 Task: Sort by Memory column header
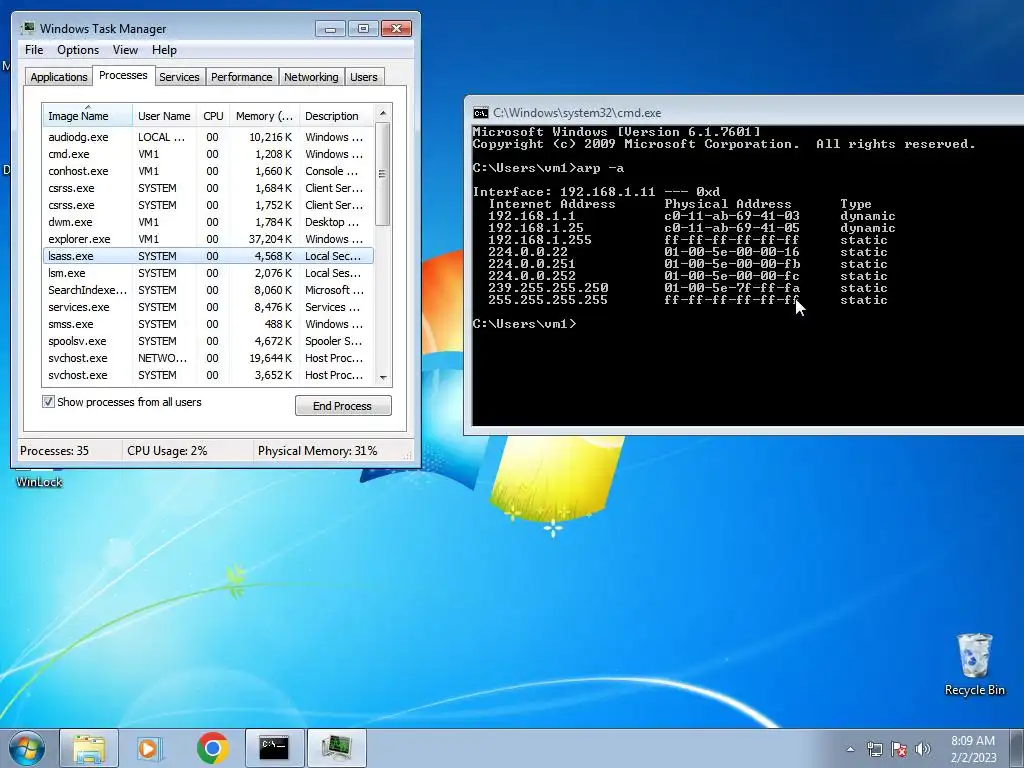coord(264,116)
